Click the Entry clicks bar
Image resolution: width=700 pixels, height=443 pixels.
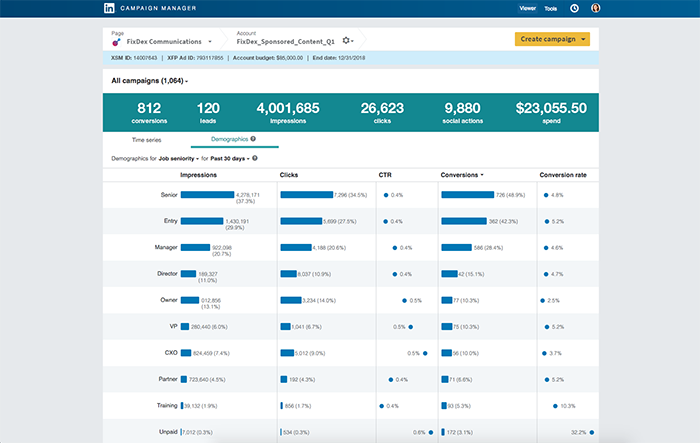pyautogui.click(x=301, y=221)
